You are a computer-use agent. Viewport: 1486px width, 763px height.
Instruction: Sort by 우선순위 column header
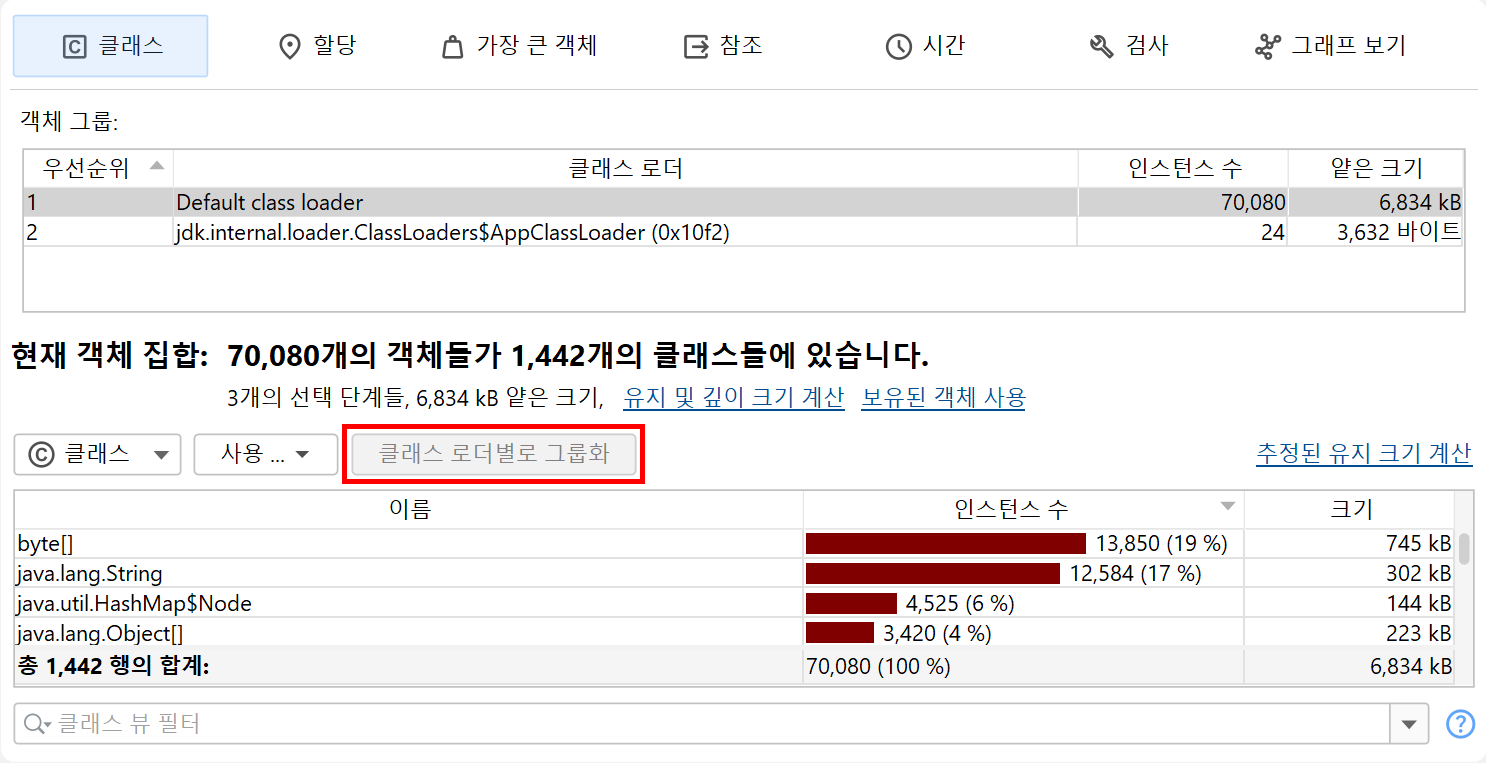pos(97,168)
